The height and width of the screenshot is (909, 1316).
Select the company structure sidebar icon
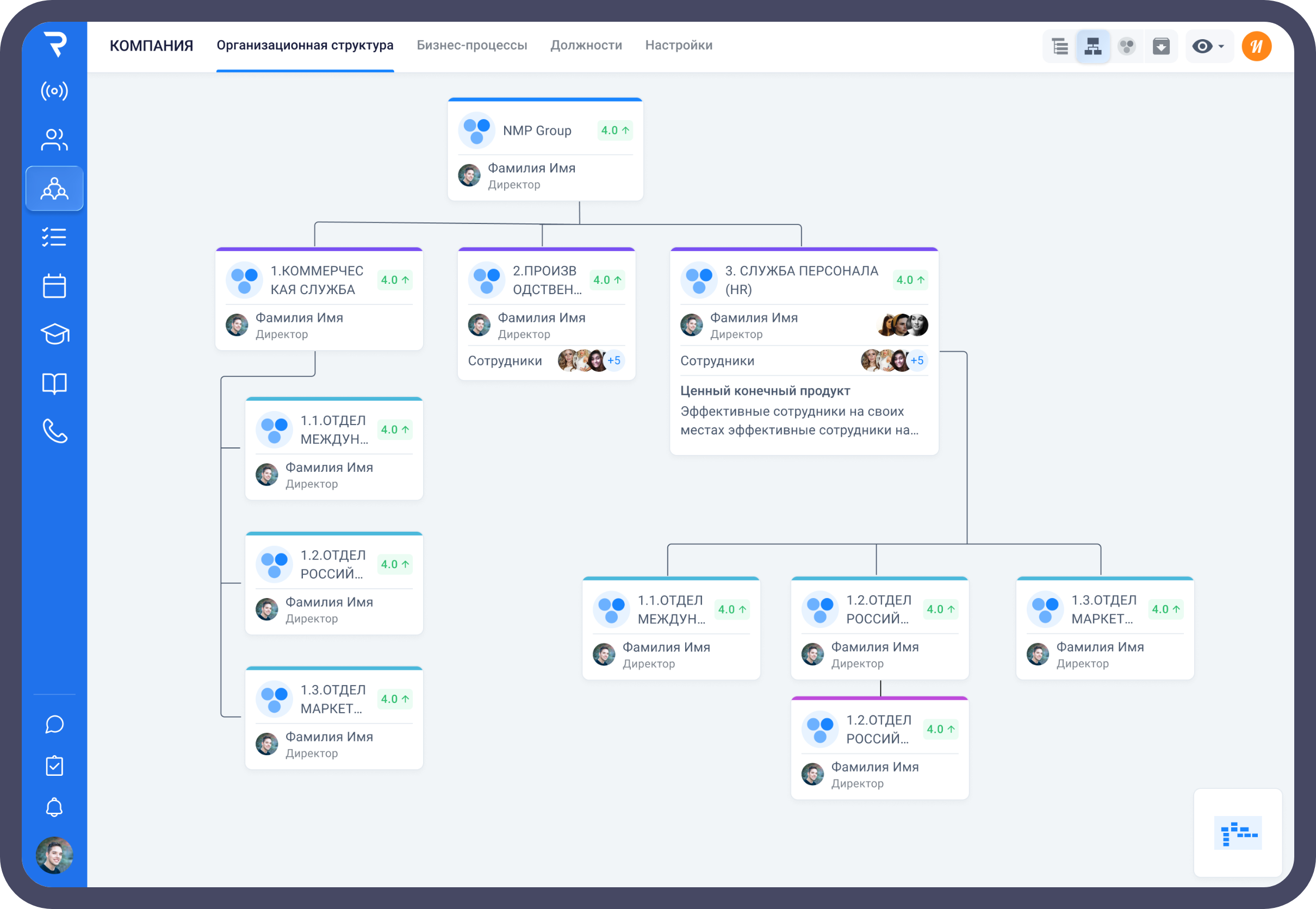(x=55, y=189)
